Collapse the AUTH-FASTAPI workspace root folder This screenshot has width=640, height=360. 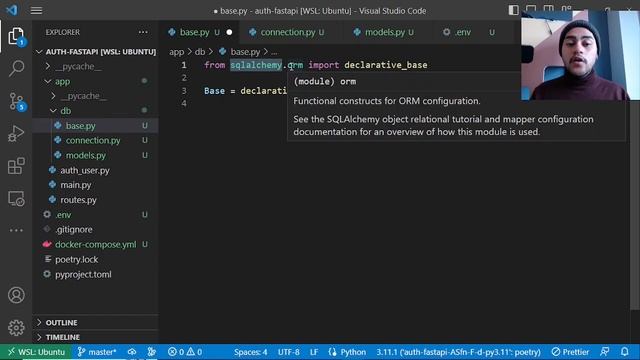[96, 52]
